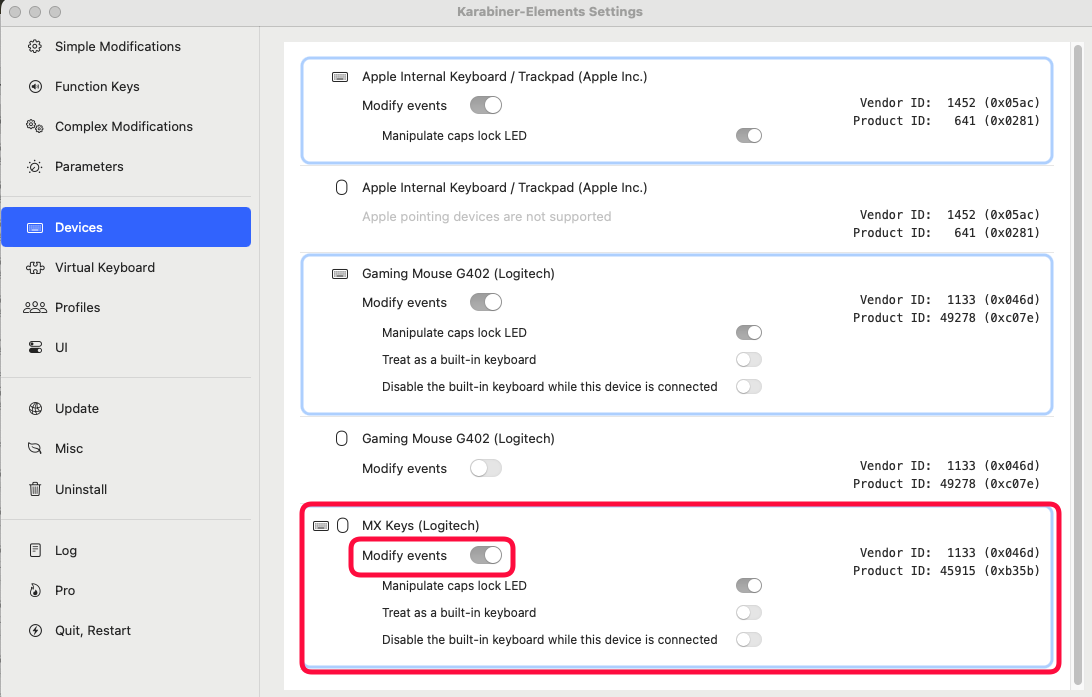Open the Update section
This screenshot has width=1092, height=697.
[126, 409]
